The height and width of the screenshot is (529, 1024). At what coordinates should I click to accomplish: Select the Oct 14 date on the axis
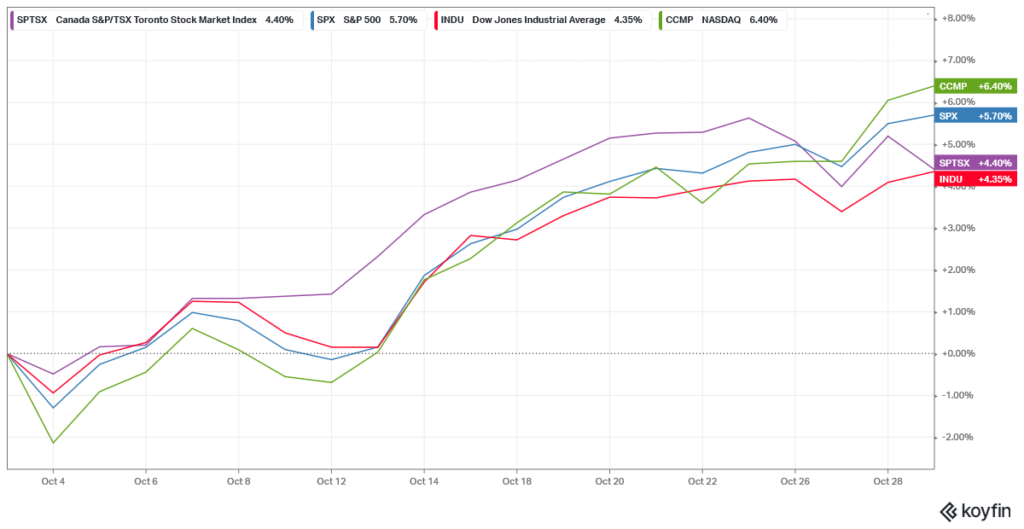424,481
